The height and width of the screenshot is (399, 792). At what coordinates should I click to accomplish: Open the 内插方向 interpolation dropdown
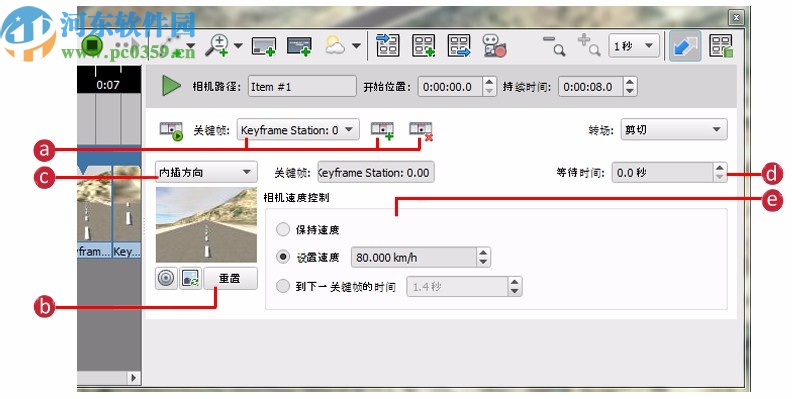tap(206, 172)
